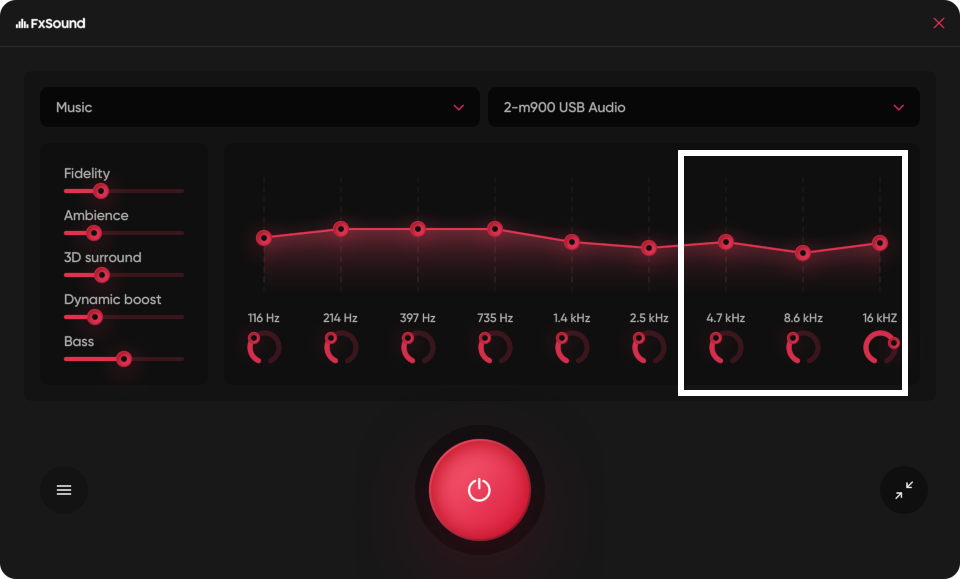Turn the 214 Hz band knob

point(340,349)
